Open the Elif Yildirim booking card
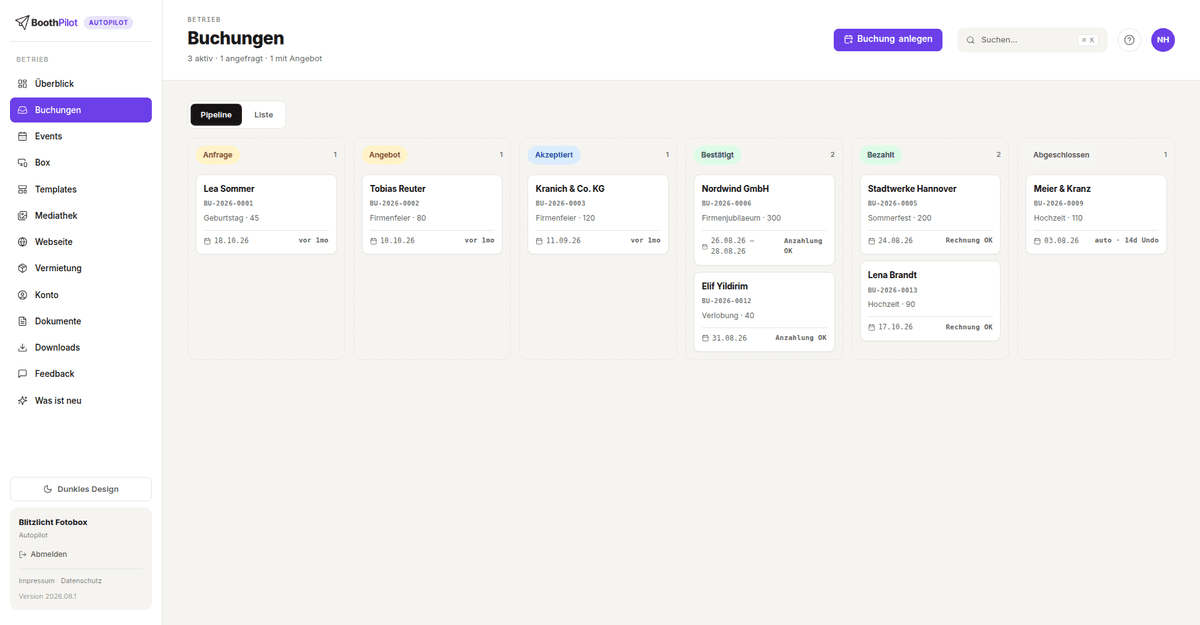The image size is (1200, 625). point(764,312)
